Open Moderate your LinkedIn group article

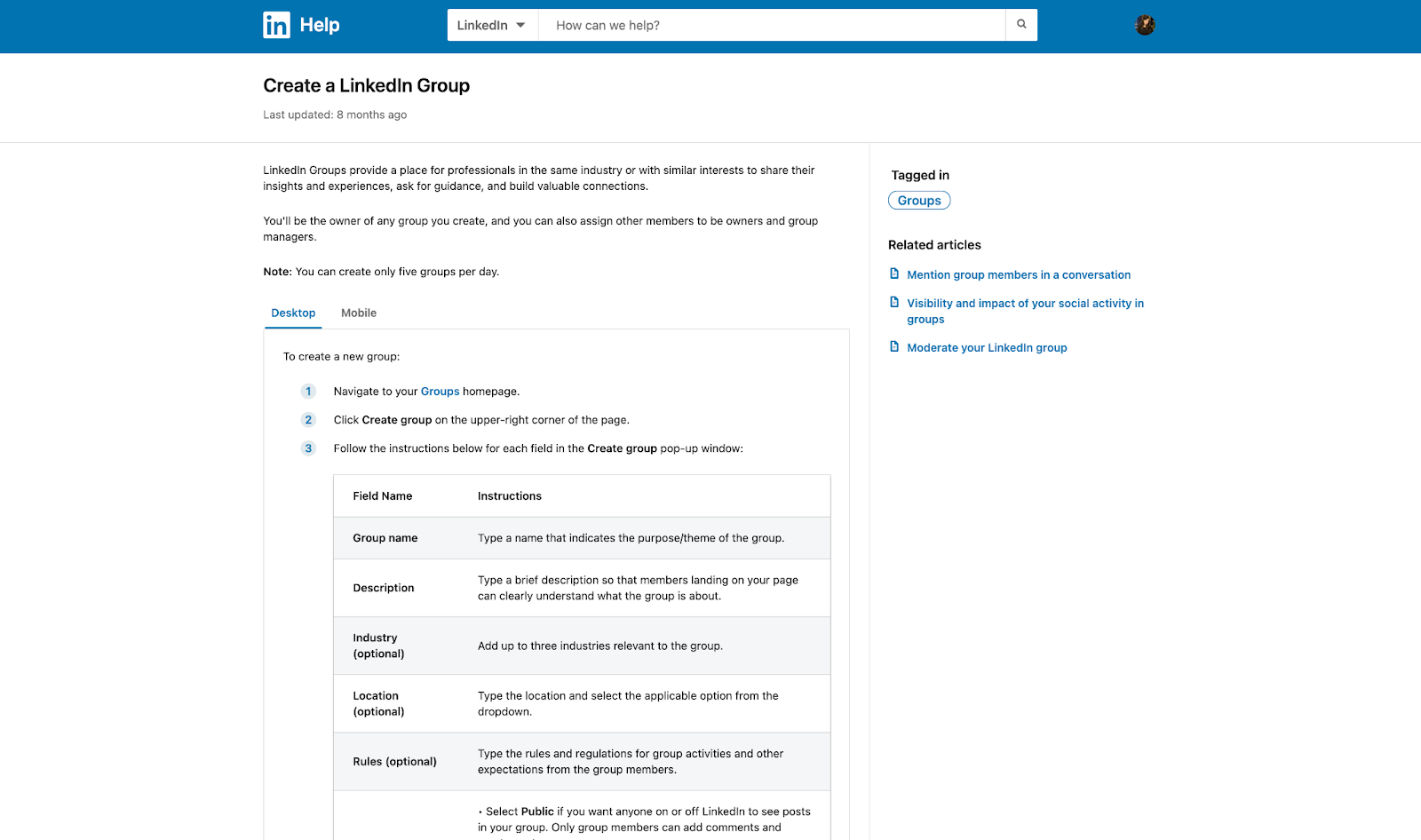coord(987,348)
